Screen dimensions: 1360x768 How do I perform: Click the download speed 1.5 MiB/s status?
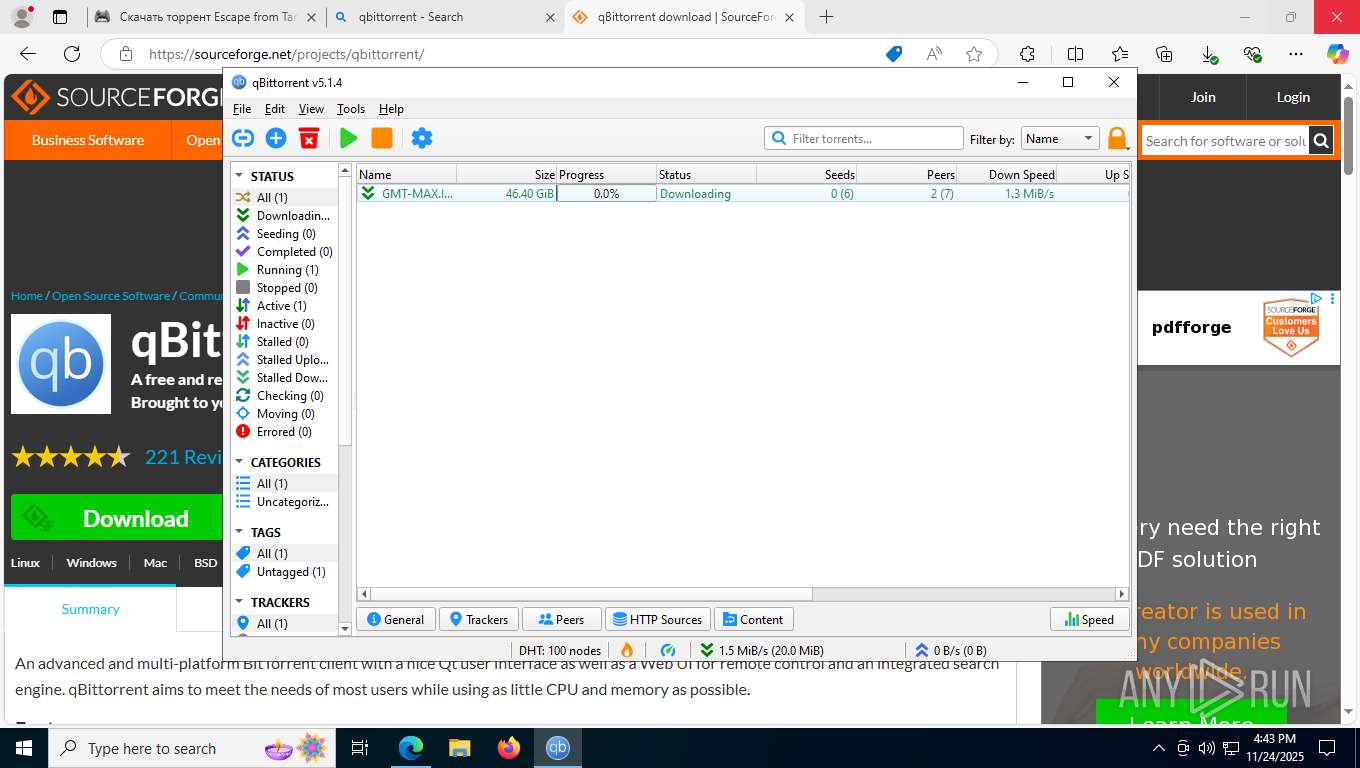coord(762,650)
